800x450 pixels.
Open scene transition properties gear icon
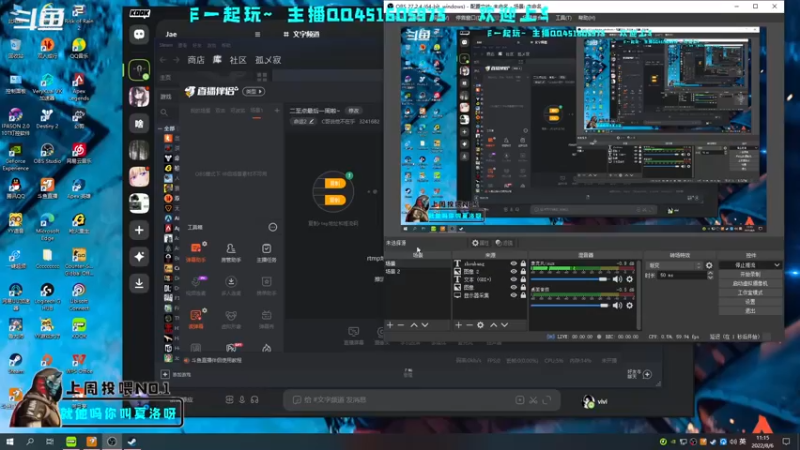709,265
